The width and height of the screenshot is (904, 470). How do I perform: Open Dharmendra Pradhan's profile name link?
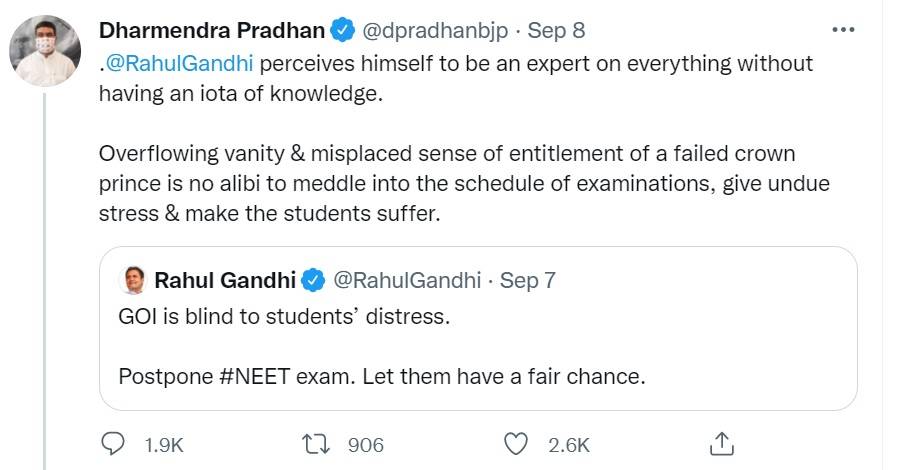[212, 31]
